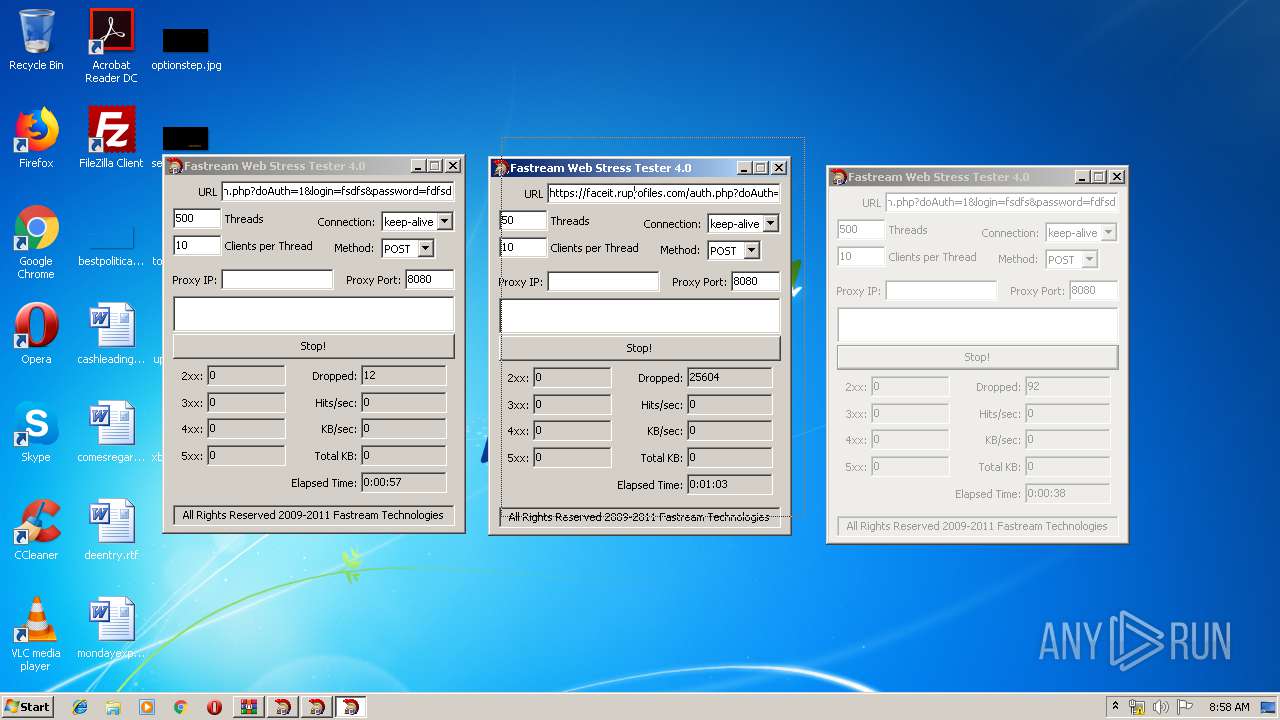
Task: Click the Chrome icon in the taskbar
Action: [180, 707]
